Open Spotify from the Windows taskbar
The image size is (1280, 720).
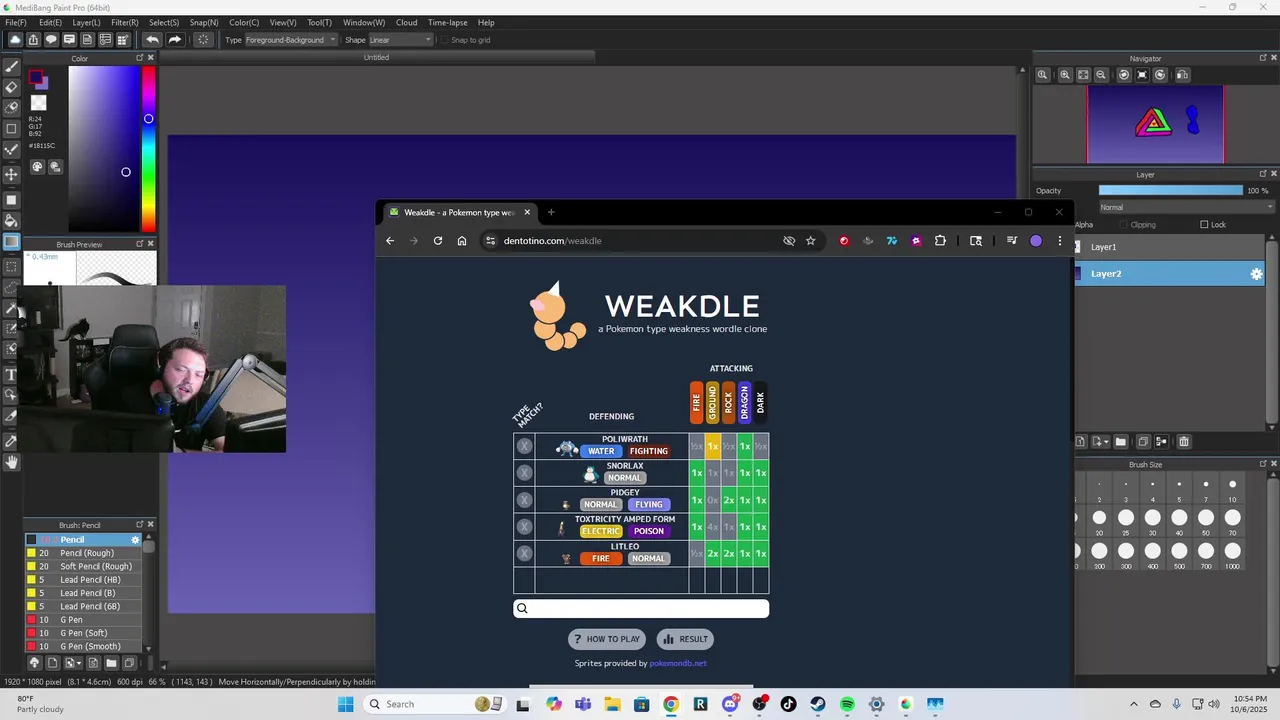pyautogui.click(x=847, y=704)
